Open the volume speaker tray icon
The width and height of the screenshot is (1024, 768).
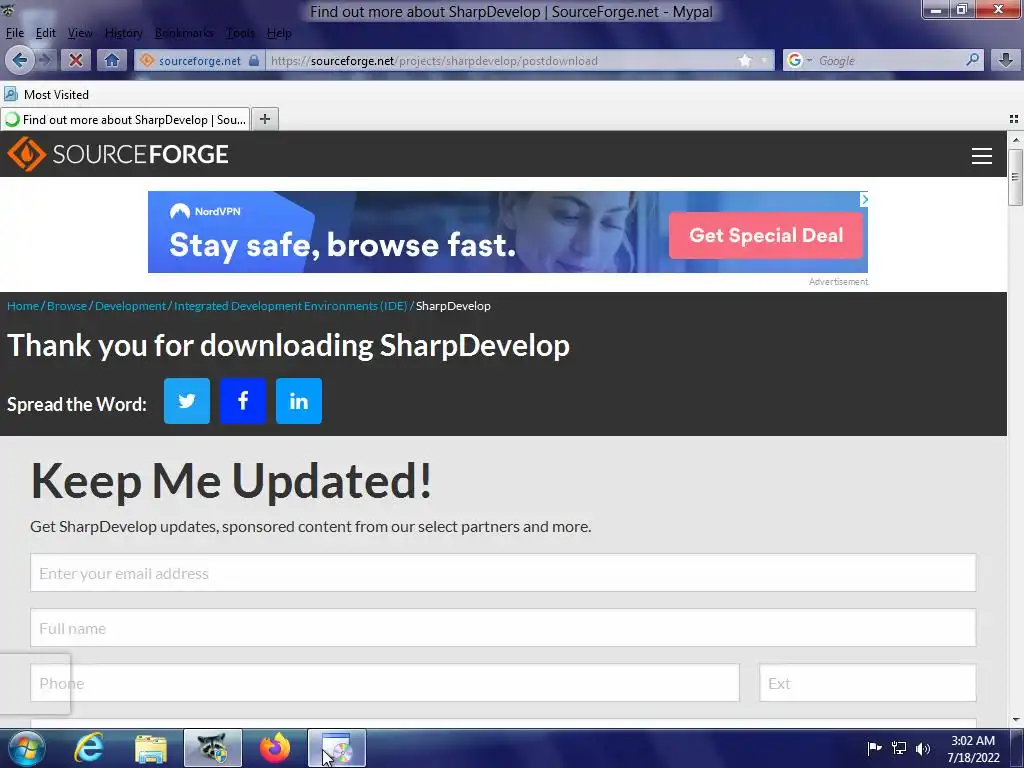(x=923, y=749)
